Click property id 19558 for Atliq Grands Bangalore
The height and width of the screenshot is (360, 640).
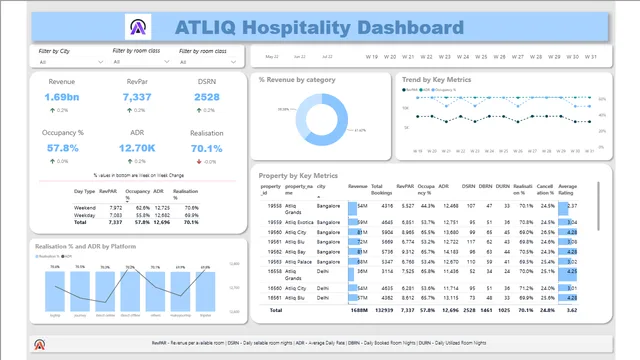[x=275, y=206]
